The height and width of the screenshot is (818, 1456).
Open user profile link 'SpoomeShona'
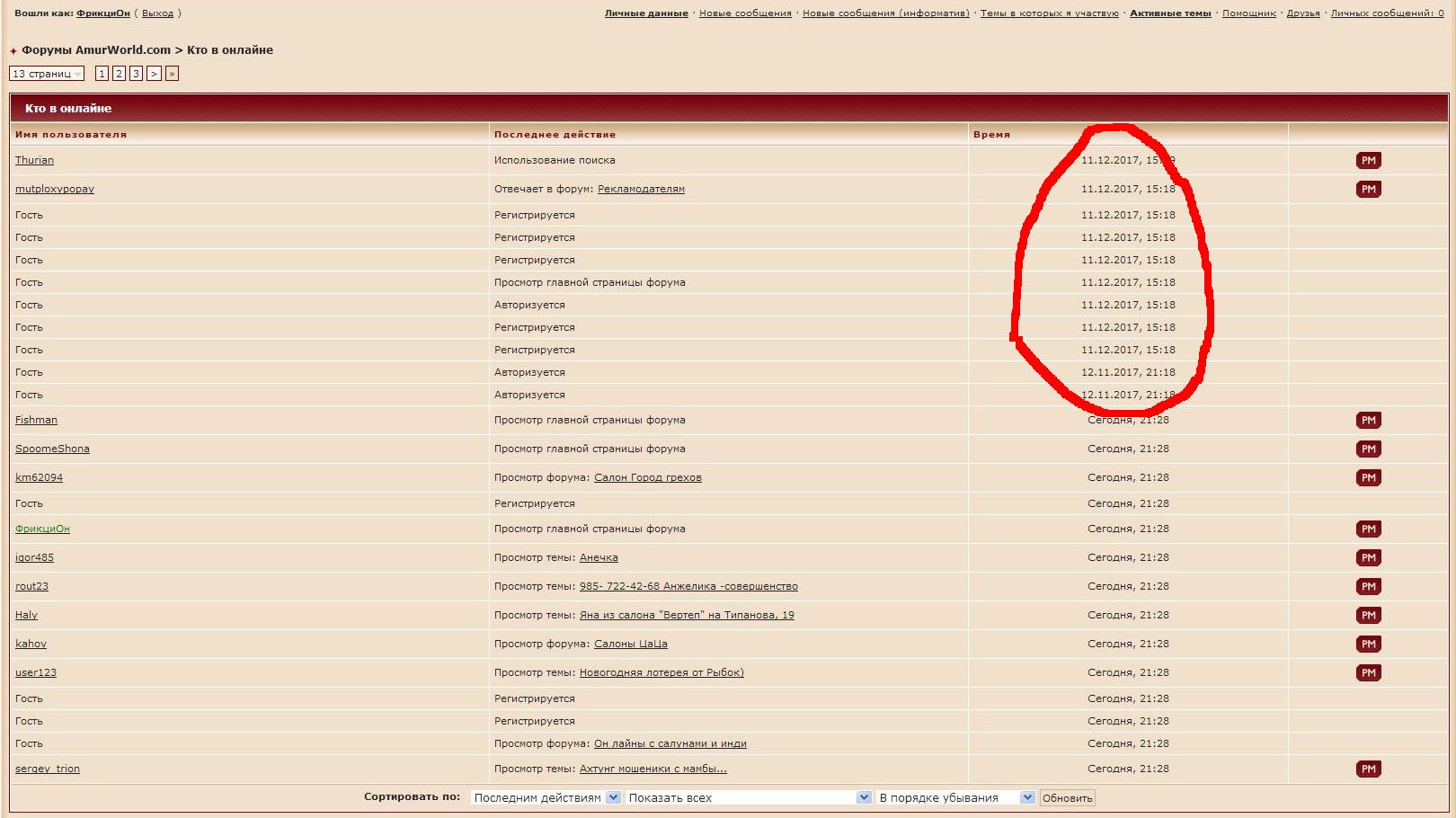pyautogui.click(x=52, y=449)
